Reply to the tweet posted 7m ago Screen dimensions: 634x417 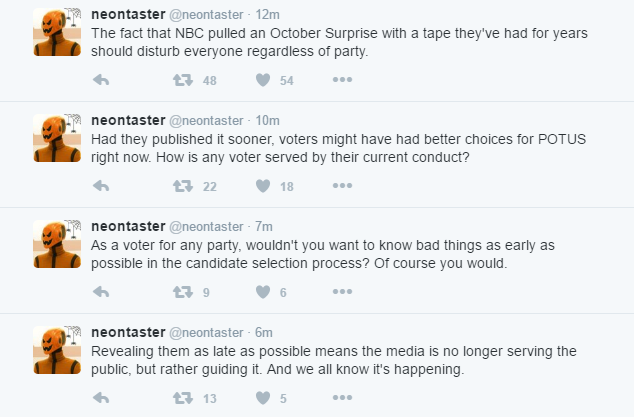(x=101, y=292)
